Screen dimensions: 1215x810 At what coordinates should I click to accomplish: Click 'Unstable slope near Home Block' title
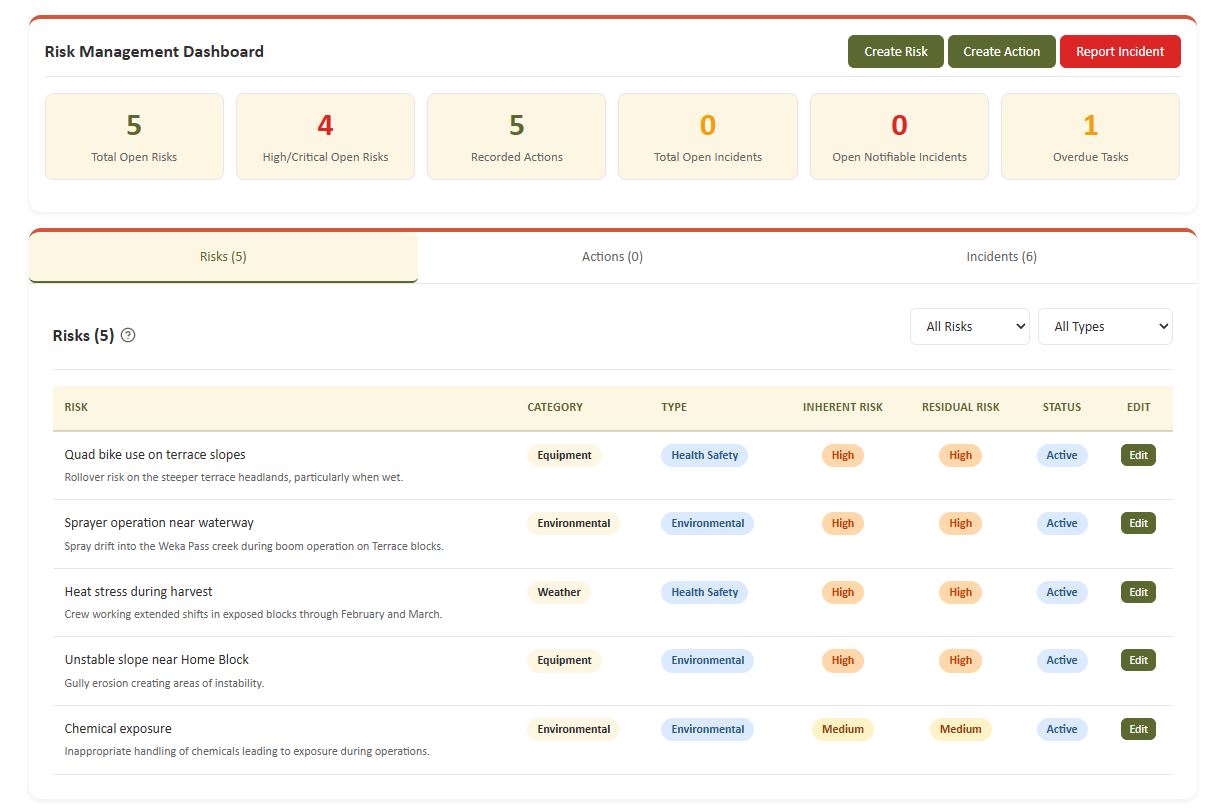point(156,659)
